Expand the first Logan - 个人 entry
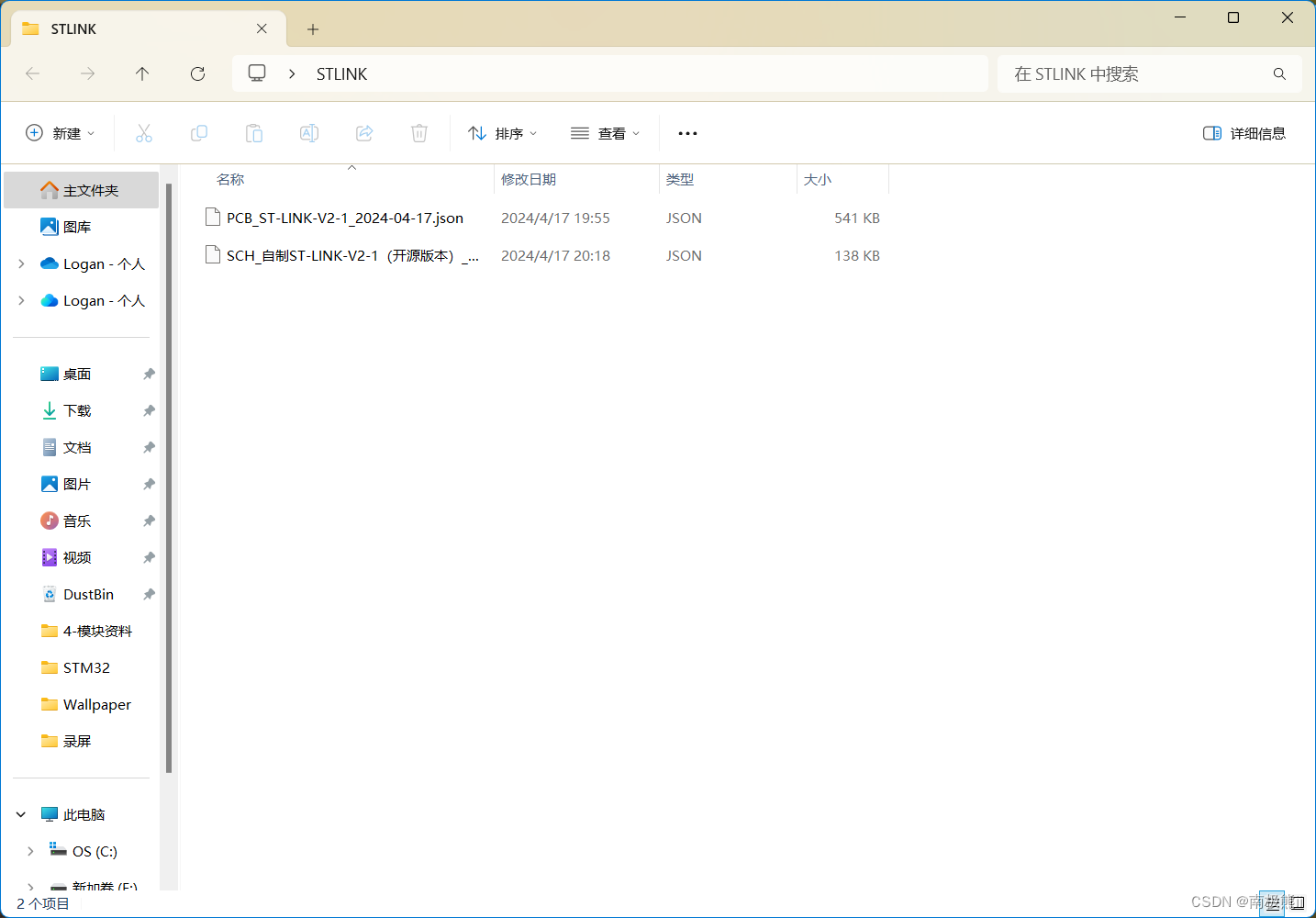1316x918 pixels. (x=21, y=263)
